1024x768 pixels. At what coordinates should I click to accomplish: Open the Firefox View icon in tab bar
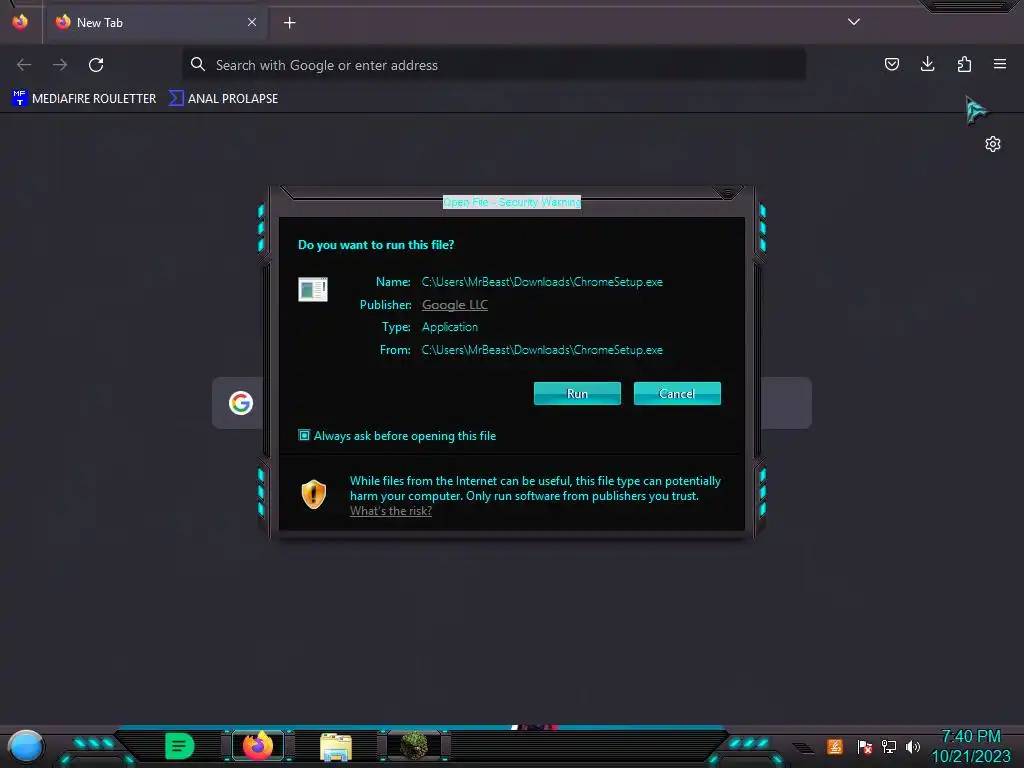tap(20, 22)
